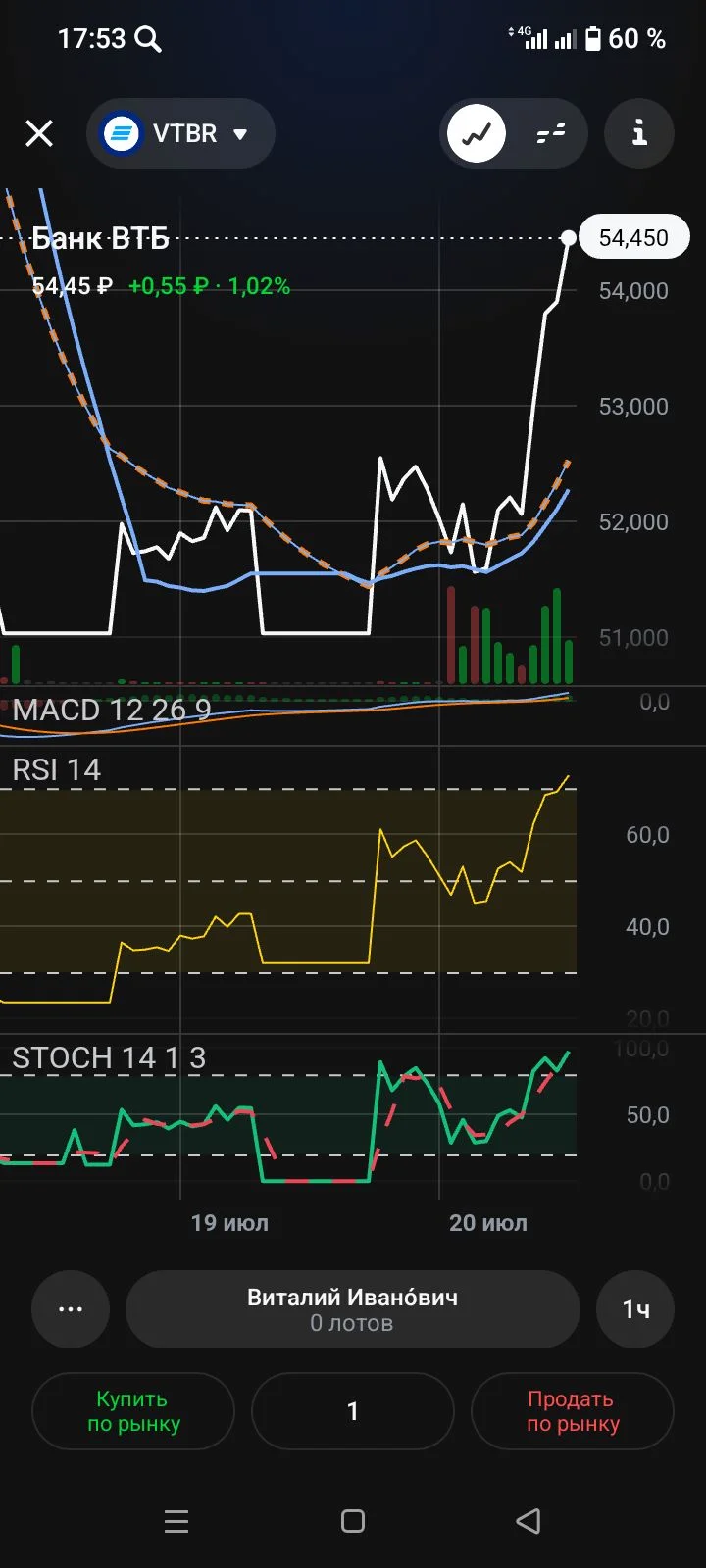
Task: Tap the 19 июл date label
Action: (229, 1223)
